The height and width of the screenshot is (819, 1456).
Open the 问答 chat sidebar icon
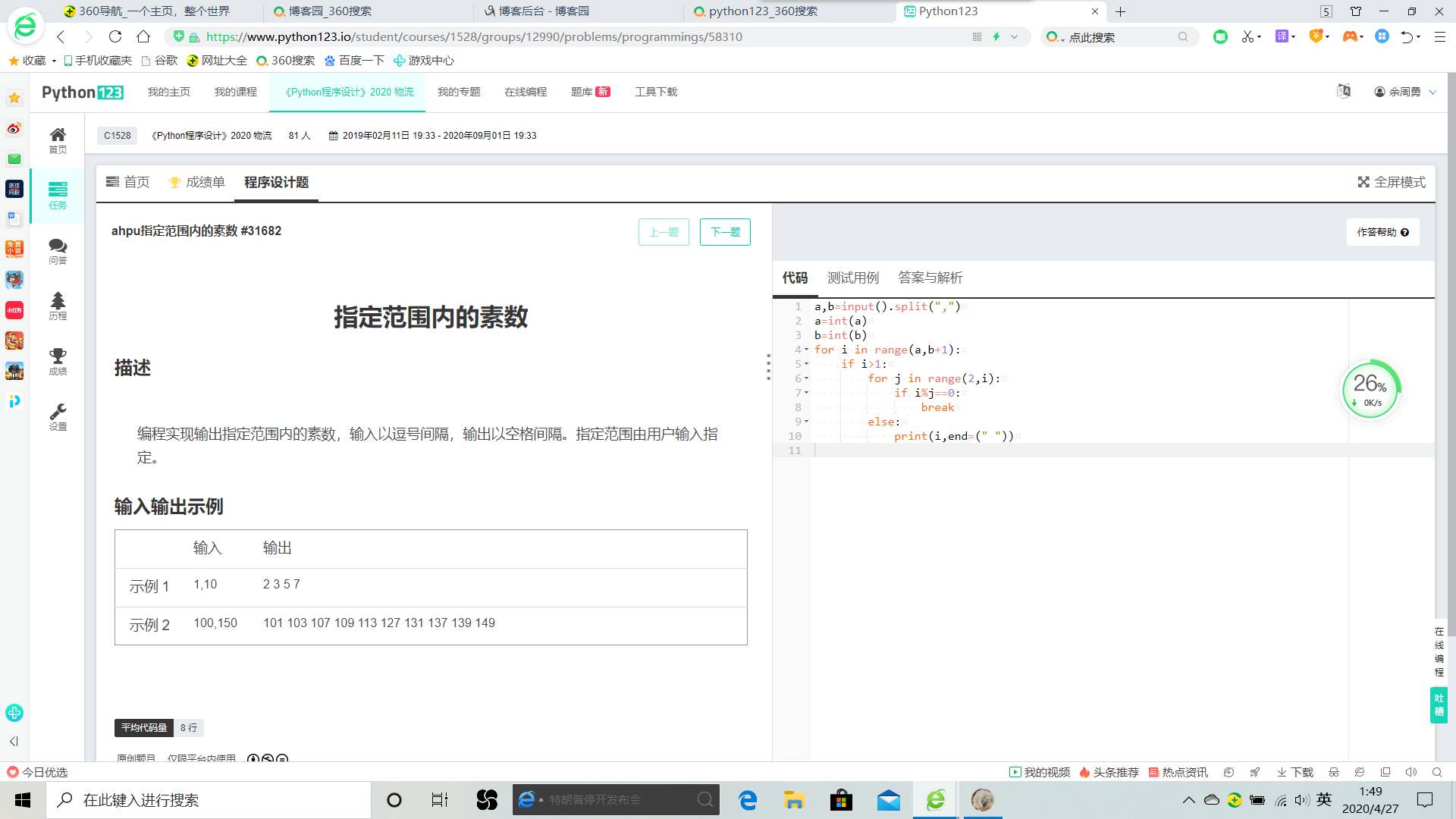58,251
